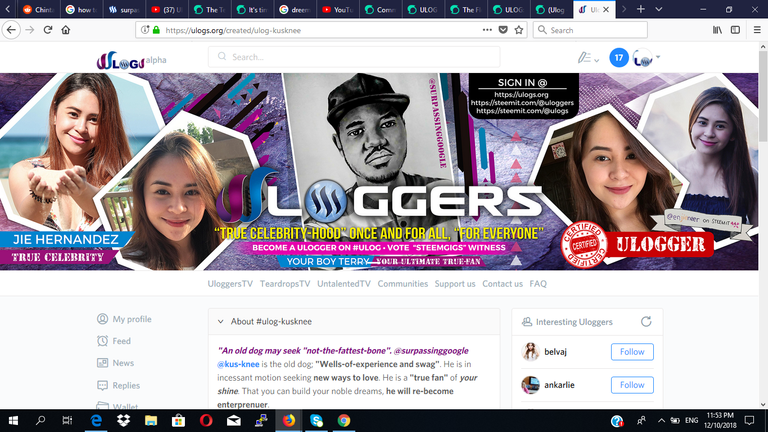Open @surpassinggoogle mention link
Image resolution: width=768 pixels, height=432 pixels.
(431, 351)
